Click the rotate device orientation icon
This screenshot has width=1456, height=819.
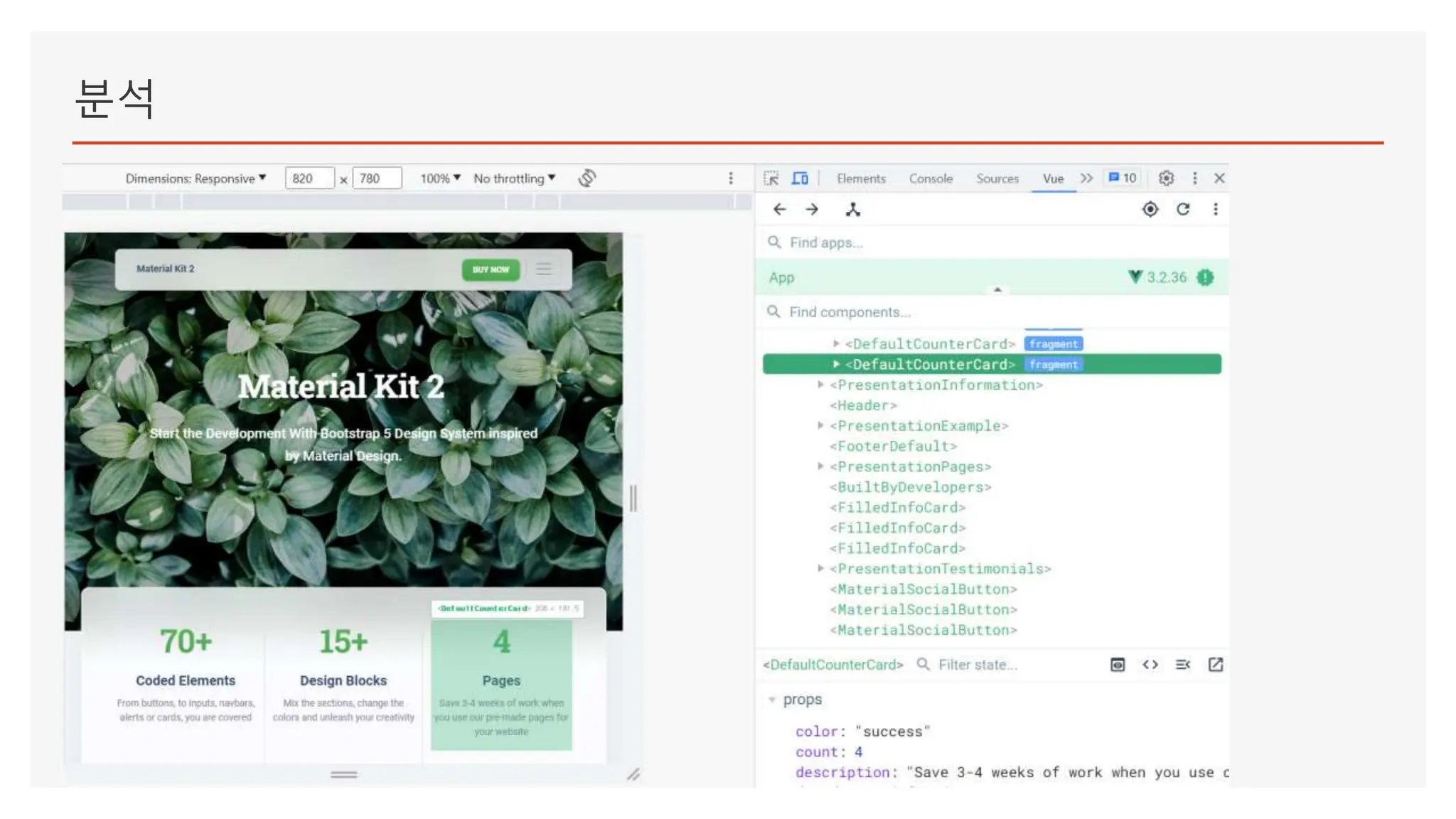587,178
